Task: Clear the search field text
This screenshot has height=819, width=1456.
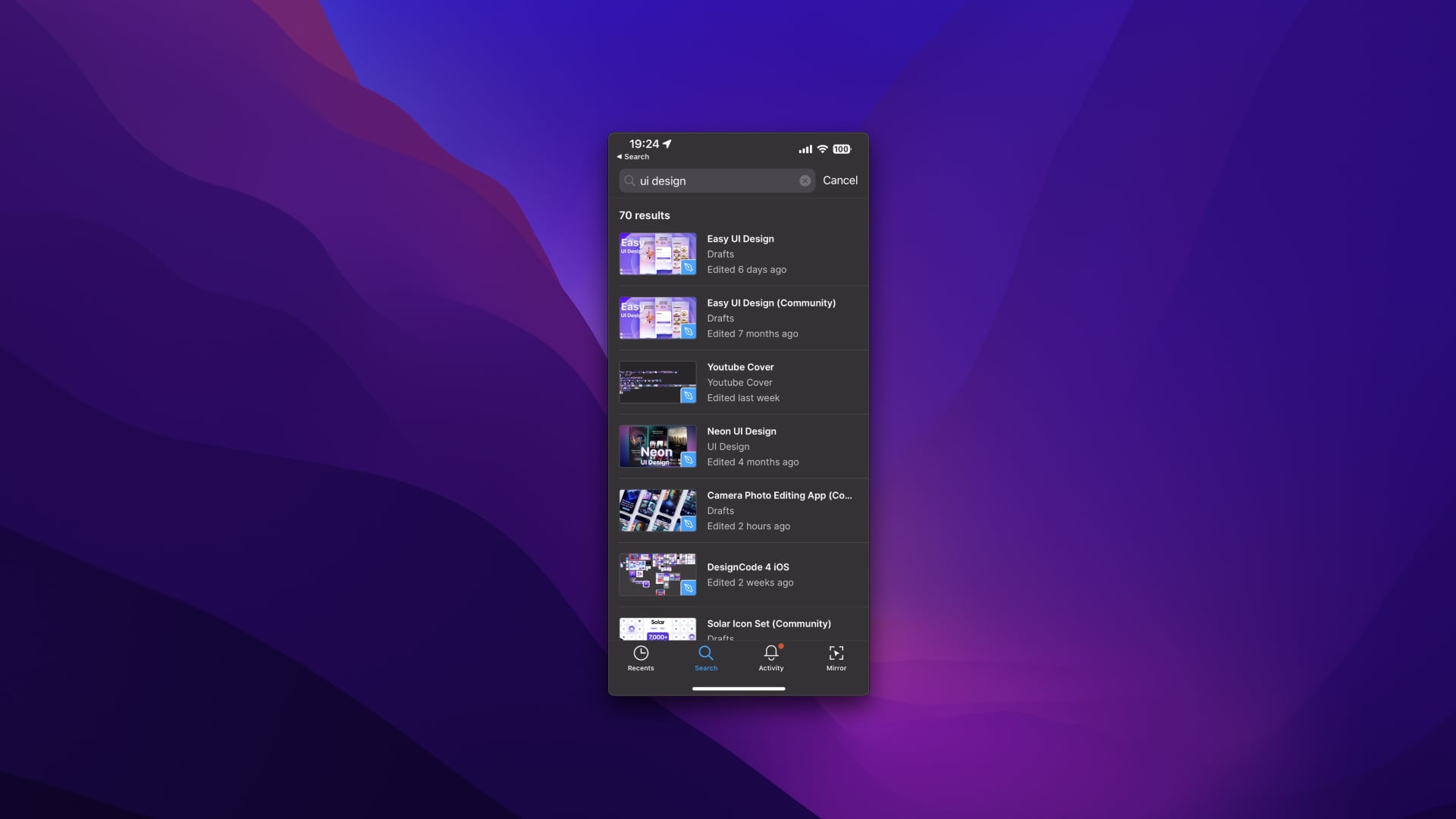Action: pos(805,180)
